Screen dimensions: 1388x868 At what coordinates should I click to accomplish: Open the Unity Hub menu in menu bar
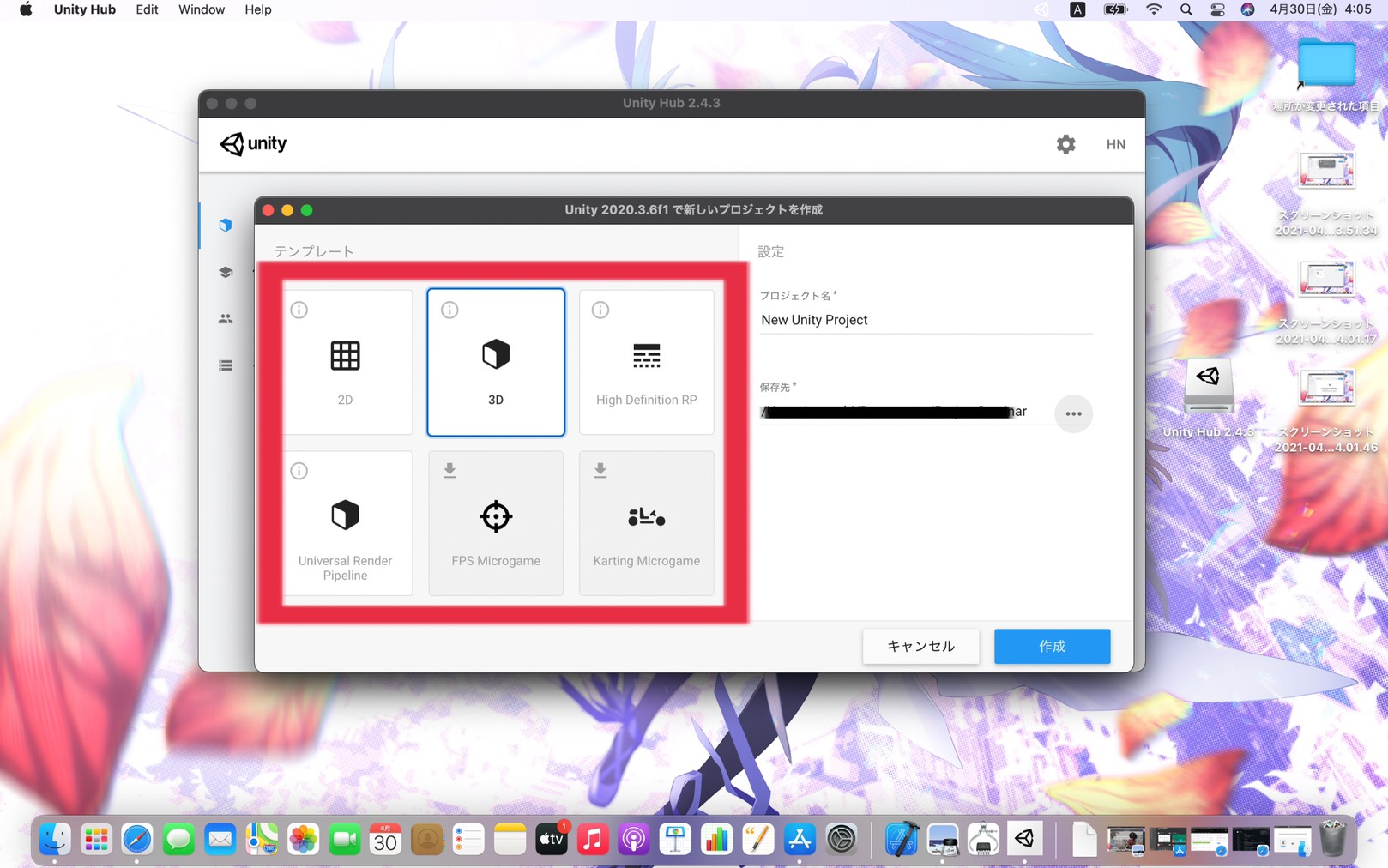84,9
